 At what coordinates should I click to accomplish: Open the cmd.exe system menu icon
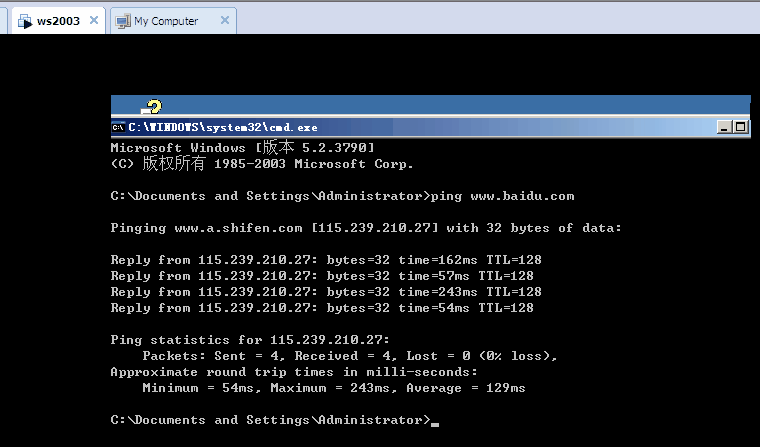118,128
